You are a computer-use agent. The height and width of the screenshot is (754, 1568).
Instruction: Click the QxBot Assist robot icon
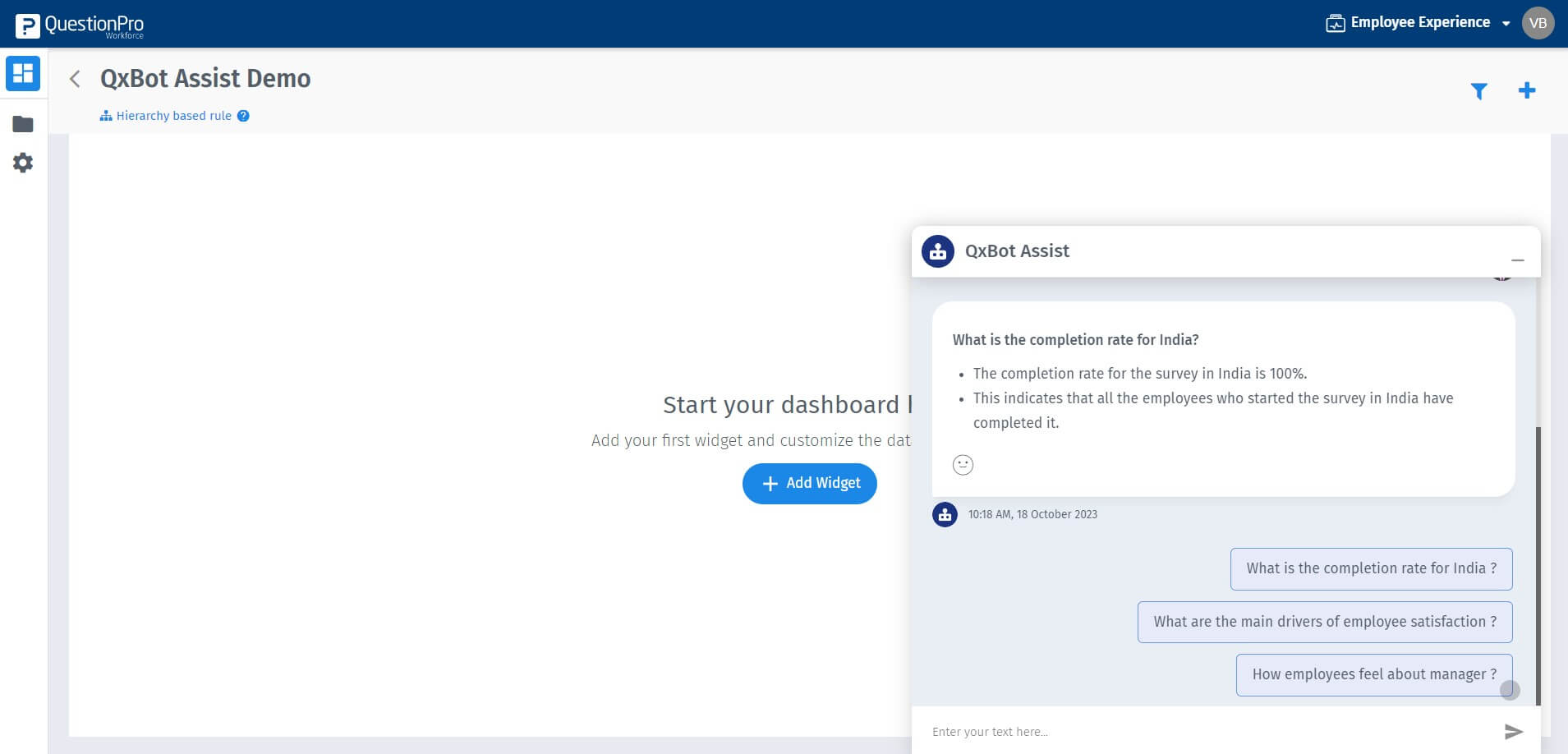pos(938,251)
